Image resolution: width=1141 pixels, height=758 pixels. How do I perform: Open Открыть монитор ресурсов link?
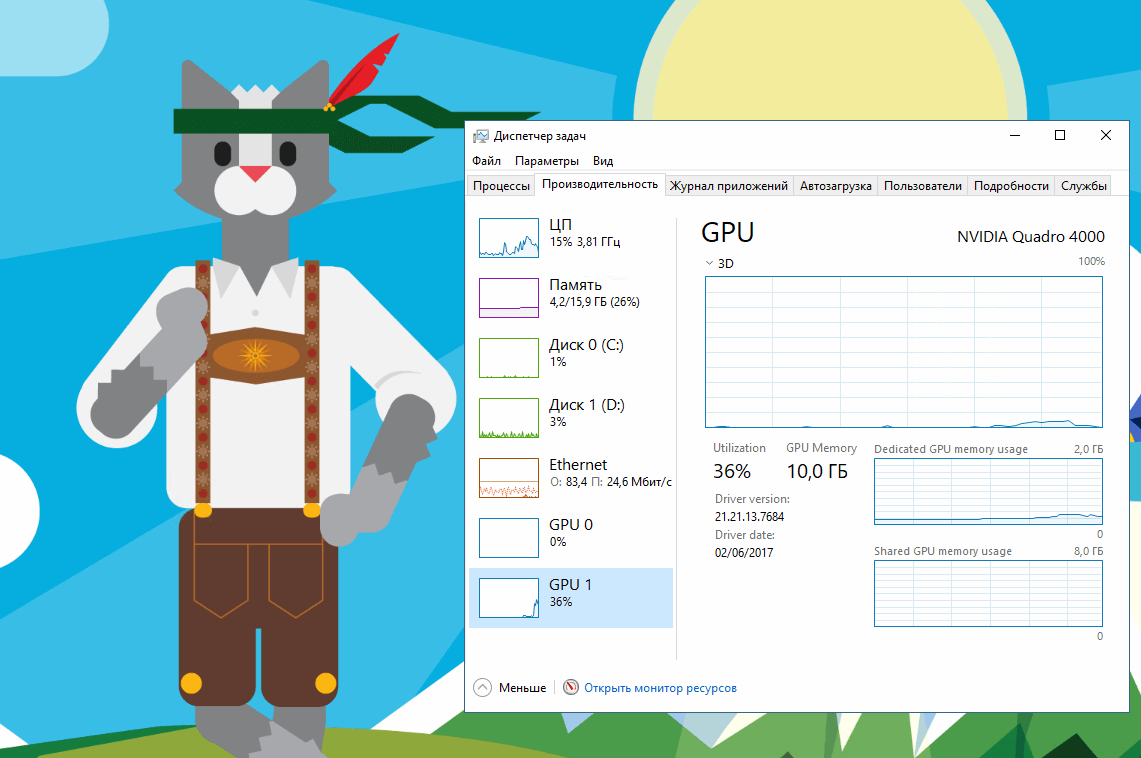[x=661, y=687]
